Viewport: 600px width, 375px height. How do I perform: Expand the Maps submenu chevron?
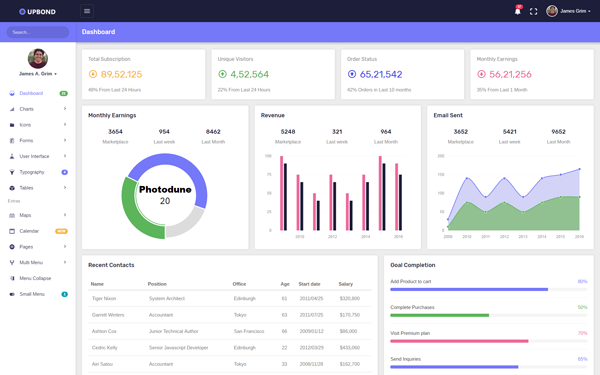[65, 215]
